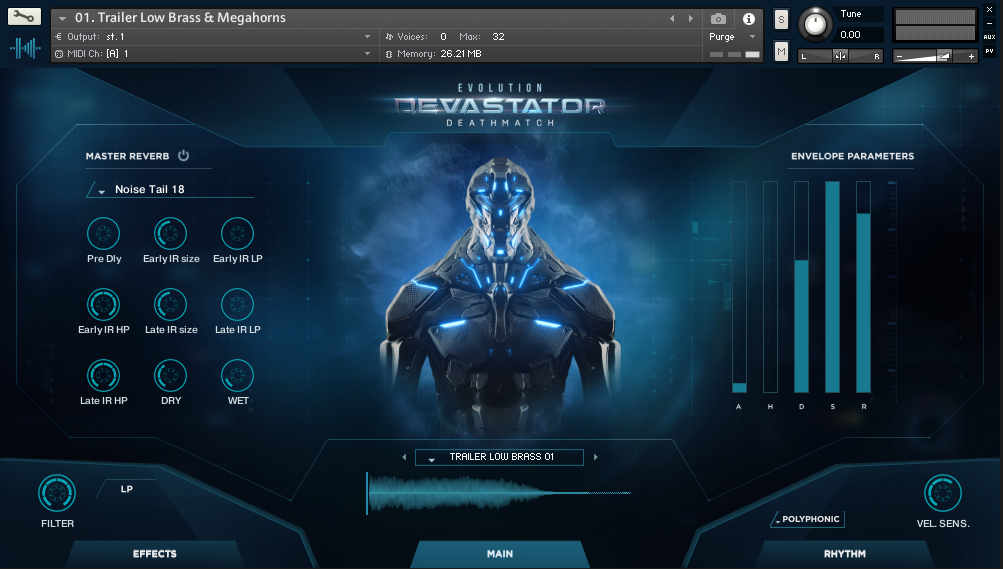Click the Early IR HP knob
The width and height of the screenshot is (1003, 569).
[x=104, y=304]
